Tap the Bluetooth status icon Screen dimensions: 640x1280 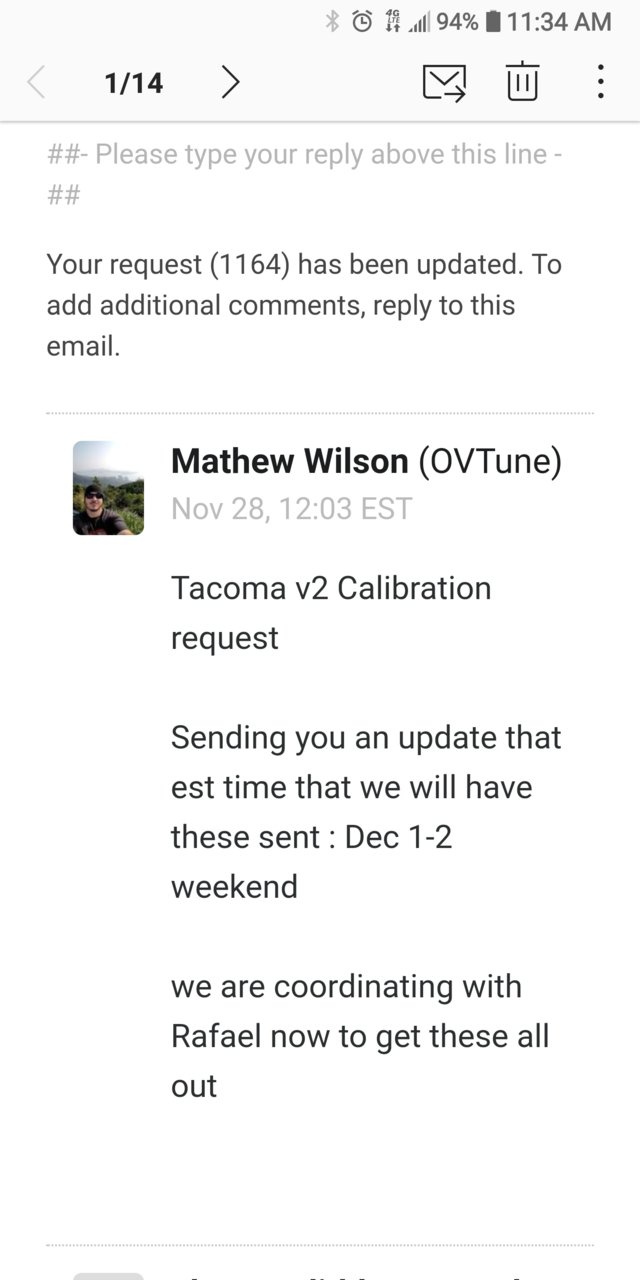pyautogui.click(x=333, y=21)
